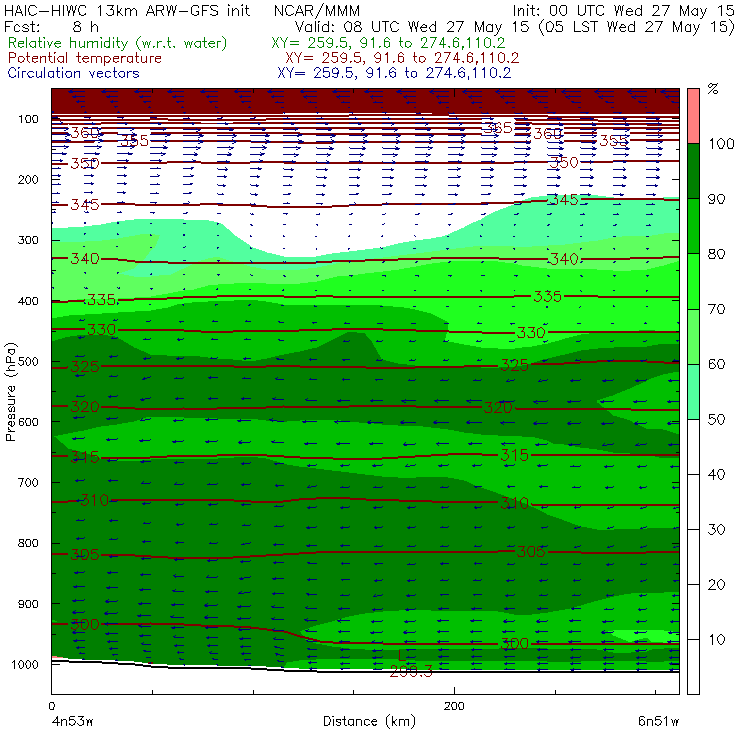This screenshot has width=740, height=740.
Task: Click the '%' unit label above colorbar
Action: tap(713, 89)
